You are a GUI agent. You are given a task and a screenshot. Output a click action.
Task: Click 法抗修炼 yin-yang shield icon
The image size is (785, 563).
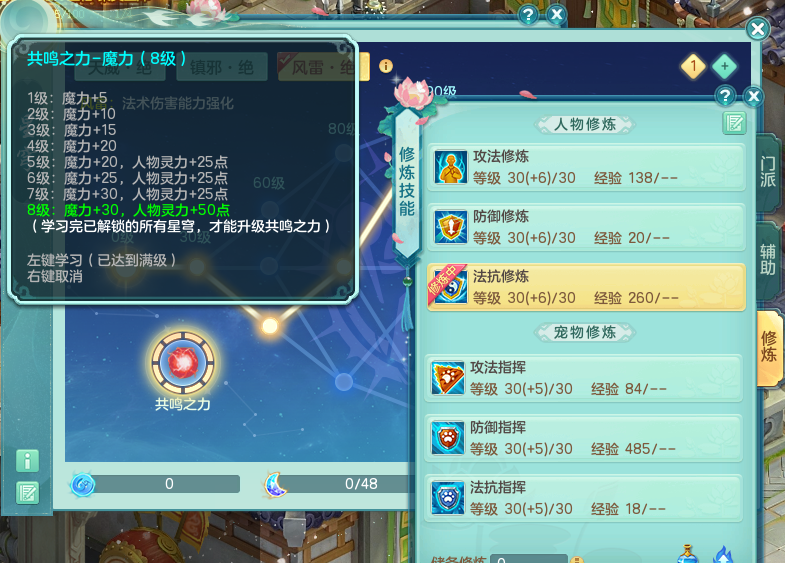(451, 287)
